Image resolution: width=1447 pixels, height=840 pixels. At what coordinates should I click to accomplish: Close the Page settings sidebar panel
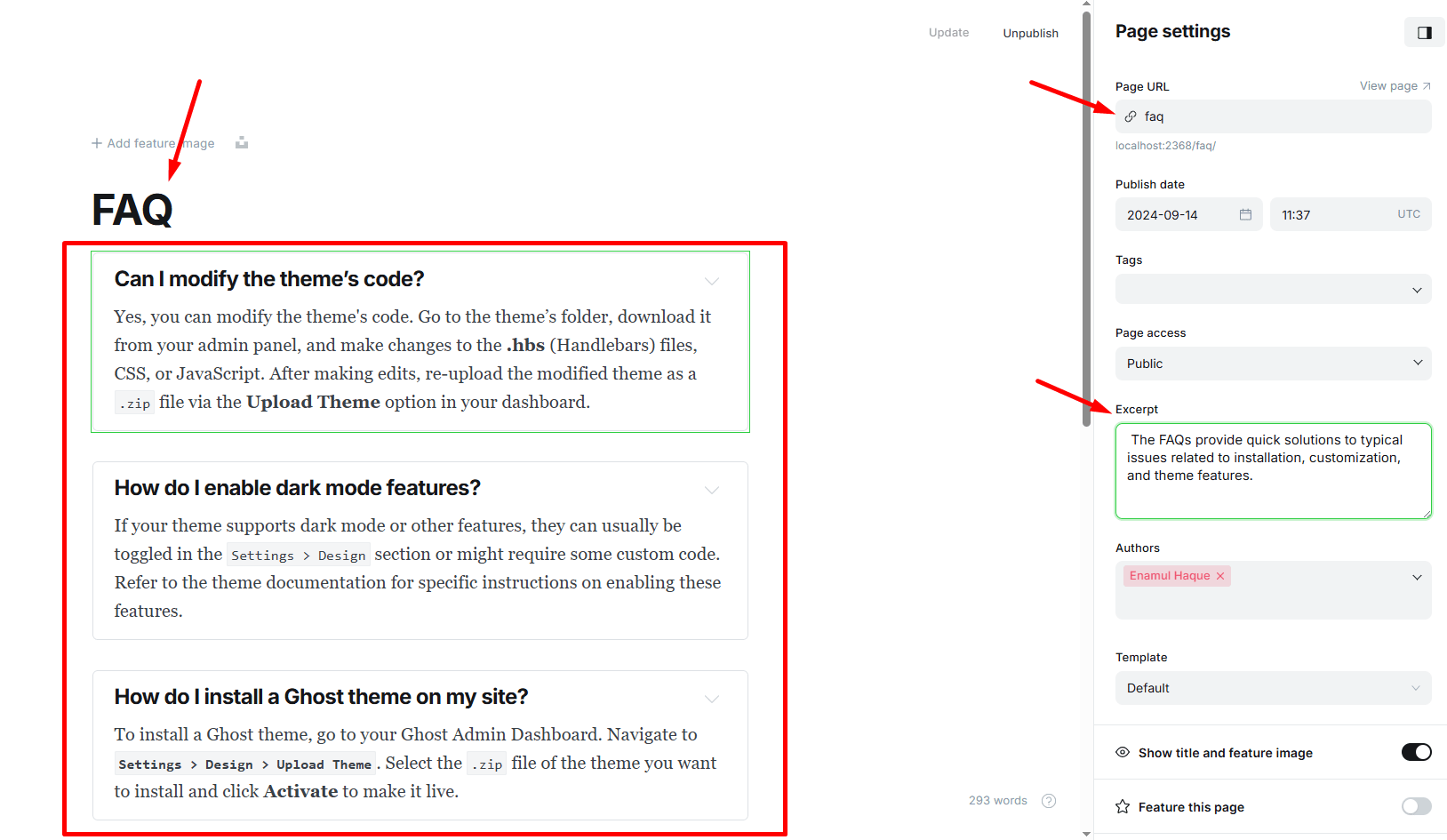pyautogui.click(x=1424, y=33)
